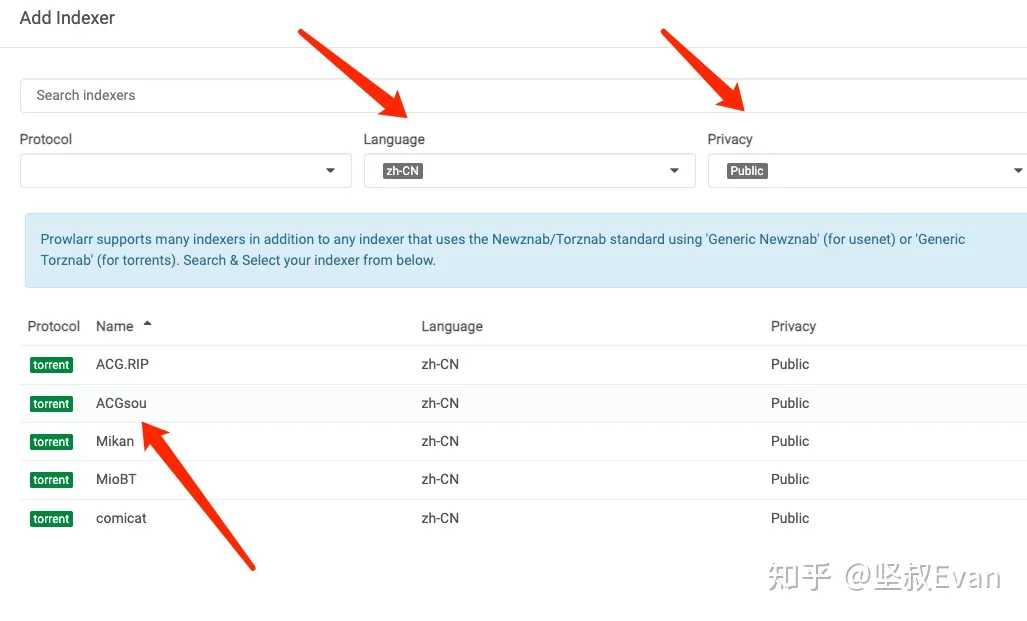Screen dimensions: 1027x621
Task: Click the zh-CN cell in Mikan row
Action: click(x=440, y=441)
